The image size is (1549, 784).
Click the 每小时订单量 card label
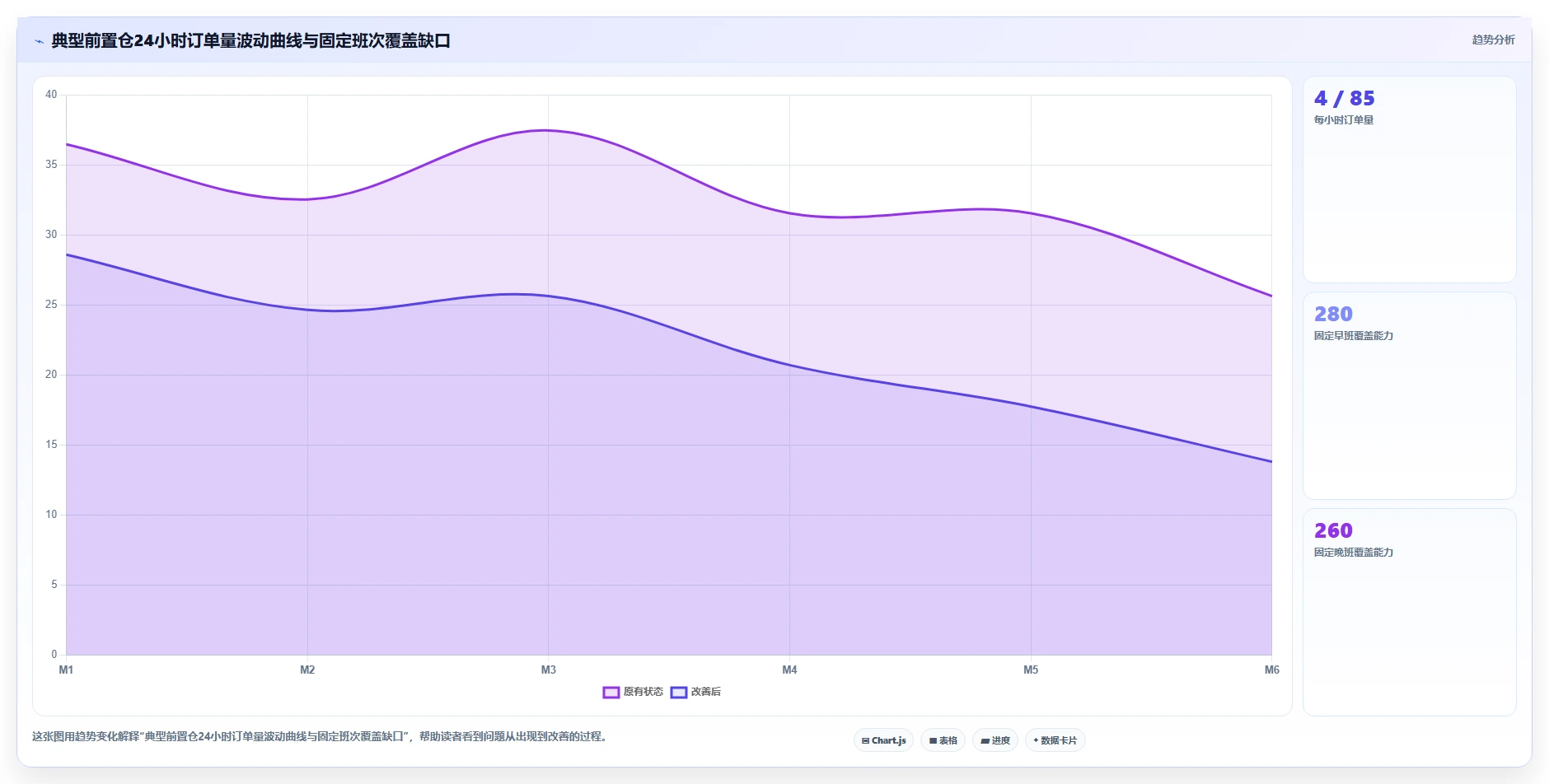(x=1343, y=120)
